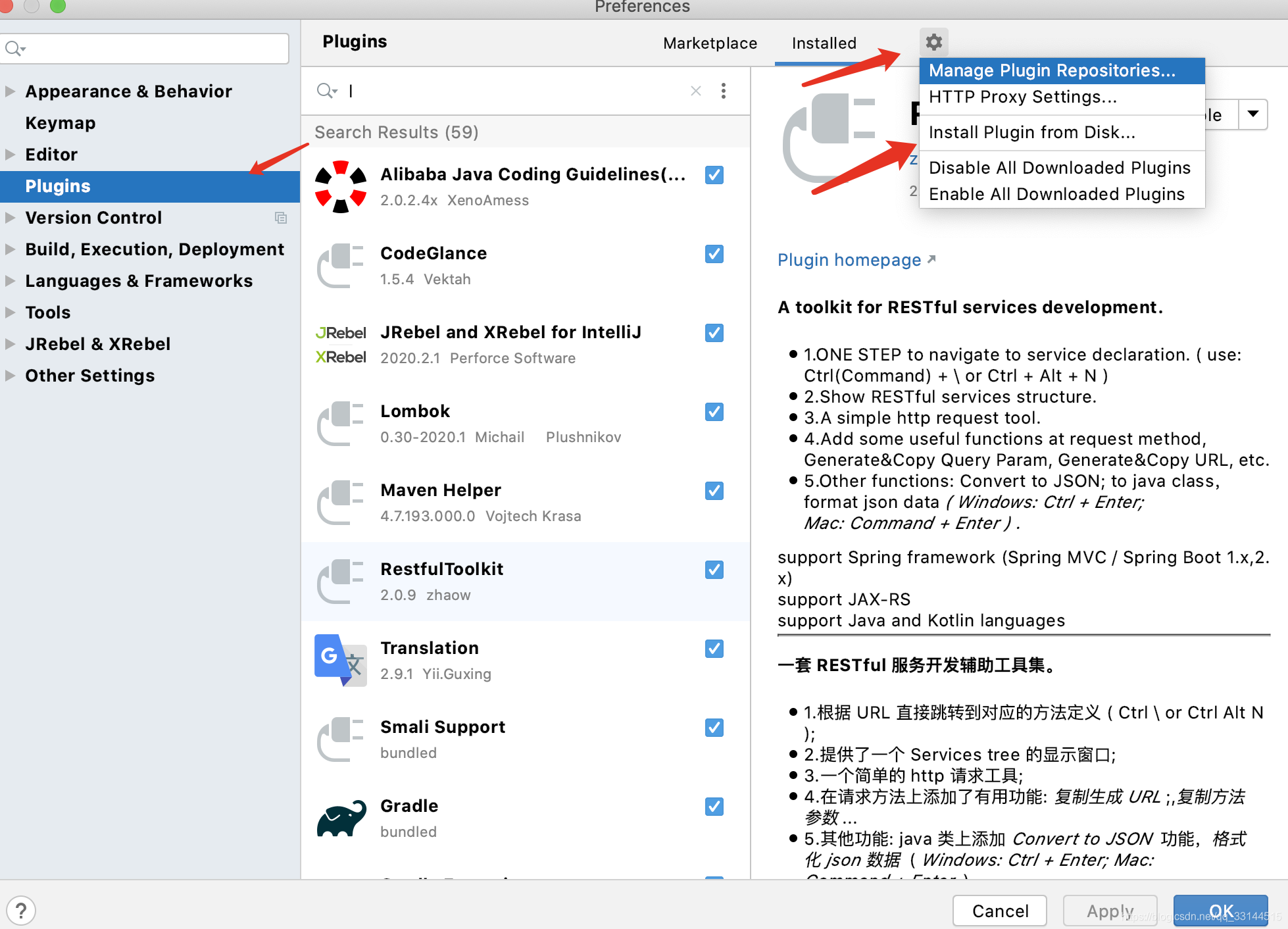Choose Manage Plugin Repositories menu item

click(1062, 70)
